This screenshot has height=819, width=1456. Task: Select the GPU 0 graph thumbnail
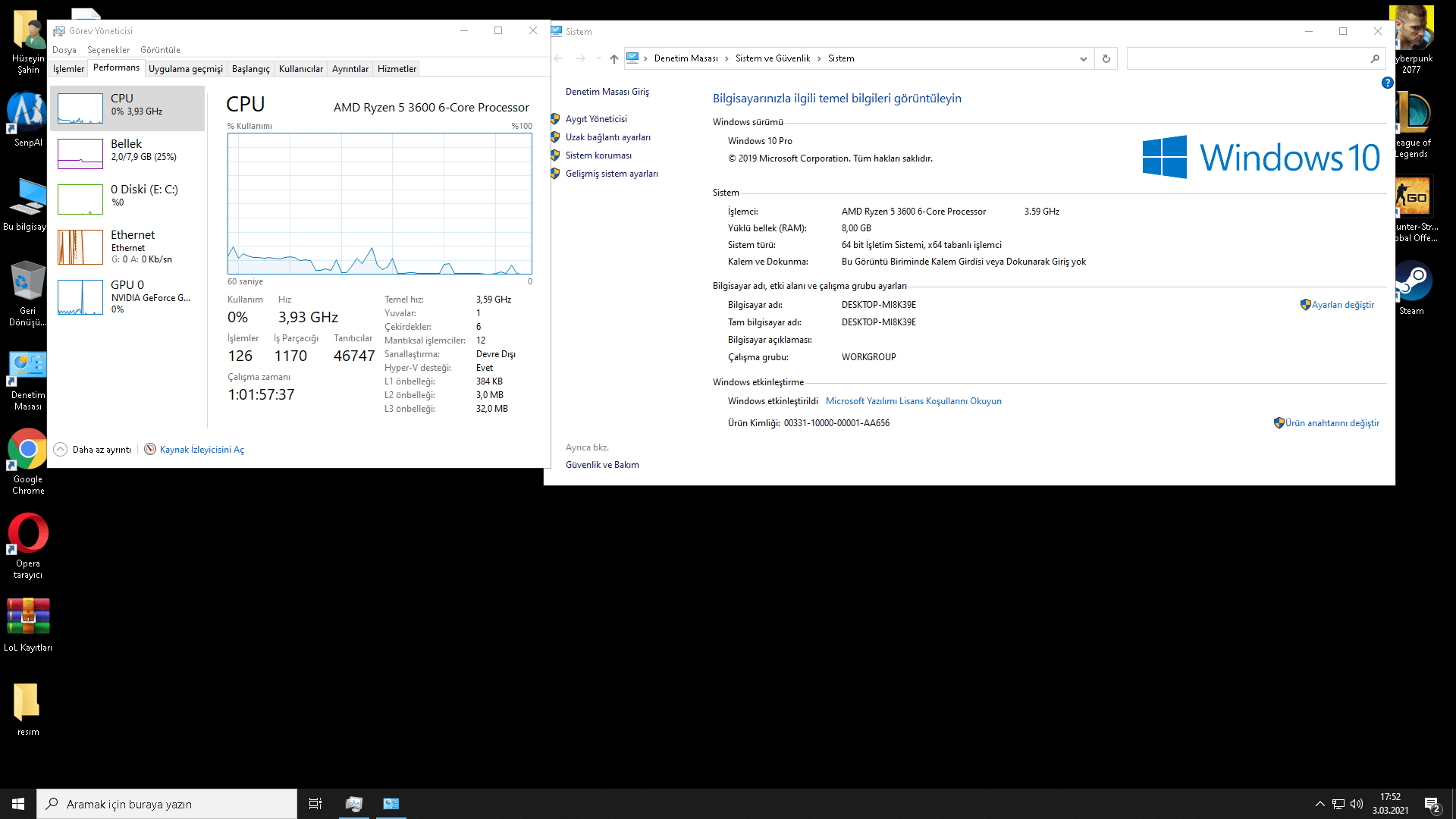(x=80, y=297)
